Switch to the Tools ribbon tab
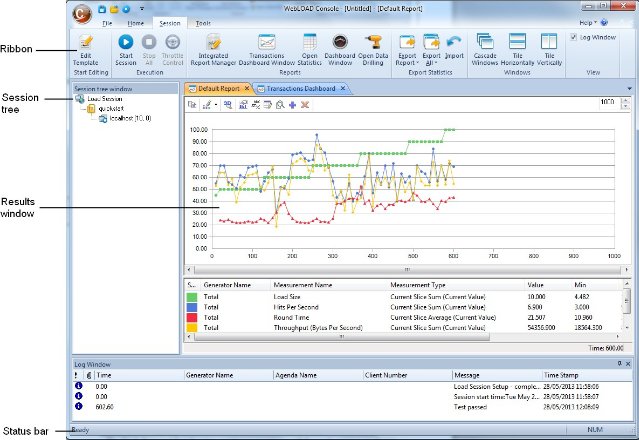Viewport: 639px width, 440px height. 203,21
